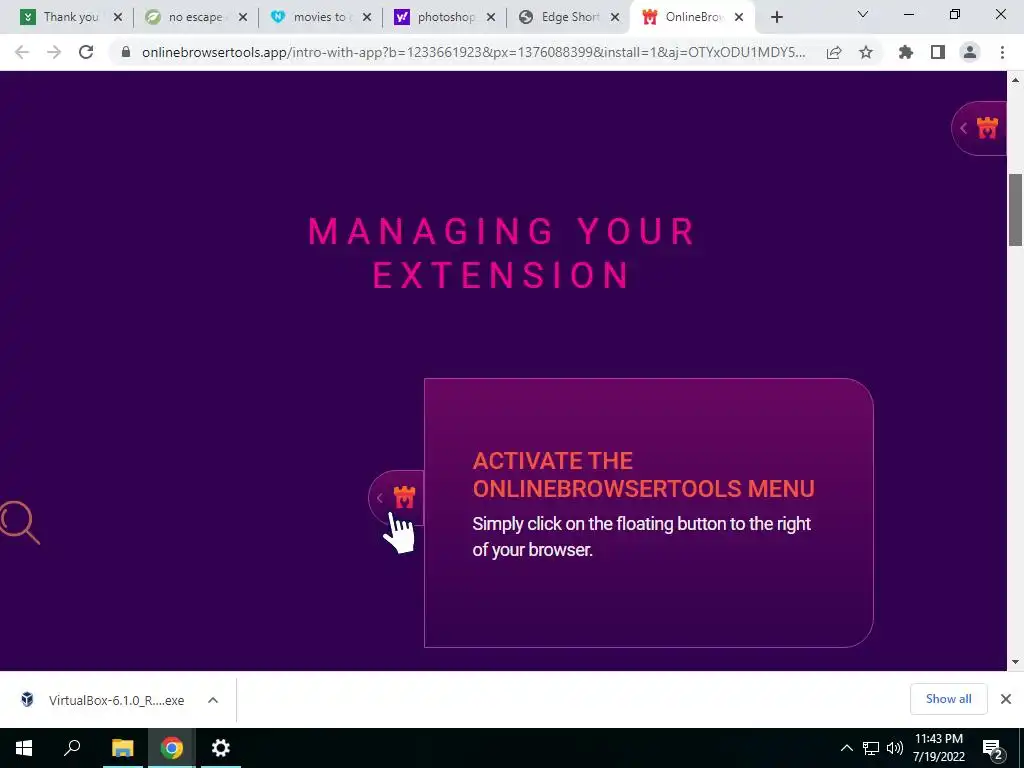The height and width of the screenshot is (768, 1024).
Task: Bookmark this page with the star icon
Action: (x=866, y=52)
